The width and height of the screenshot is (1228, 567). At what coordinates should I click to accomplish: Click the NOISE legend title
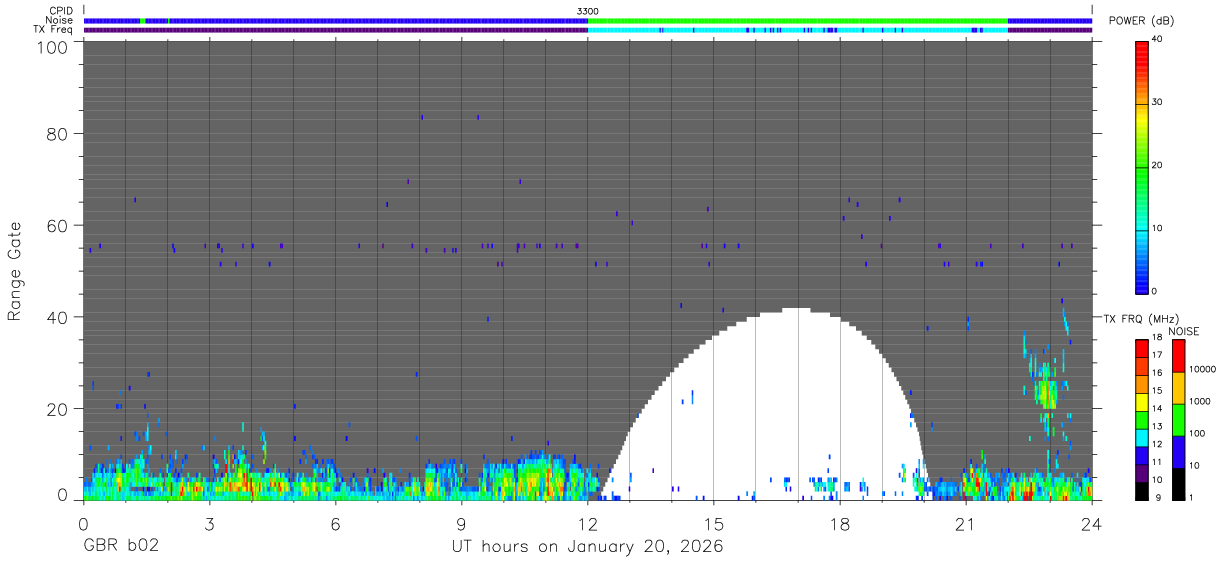pyautogui.click(x=1184, y=331)
